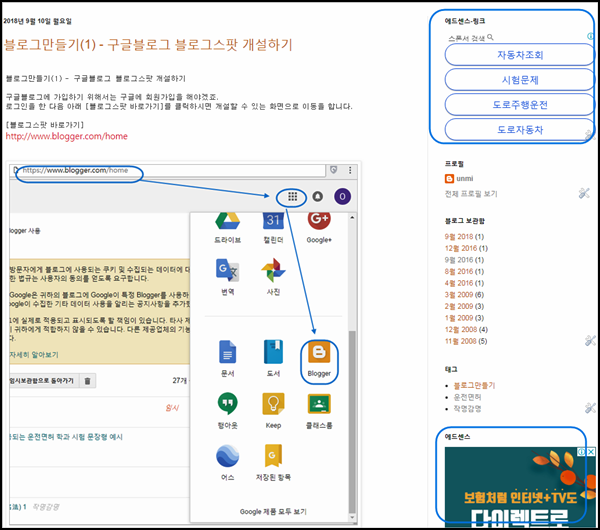The width and height of the screenshot is (600, 530).
Task: Open archive 9월 2018
Action: click(x=459, y=236)
